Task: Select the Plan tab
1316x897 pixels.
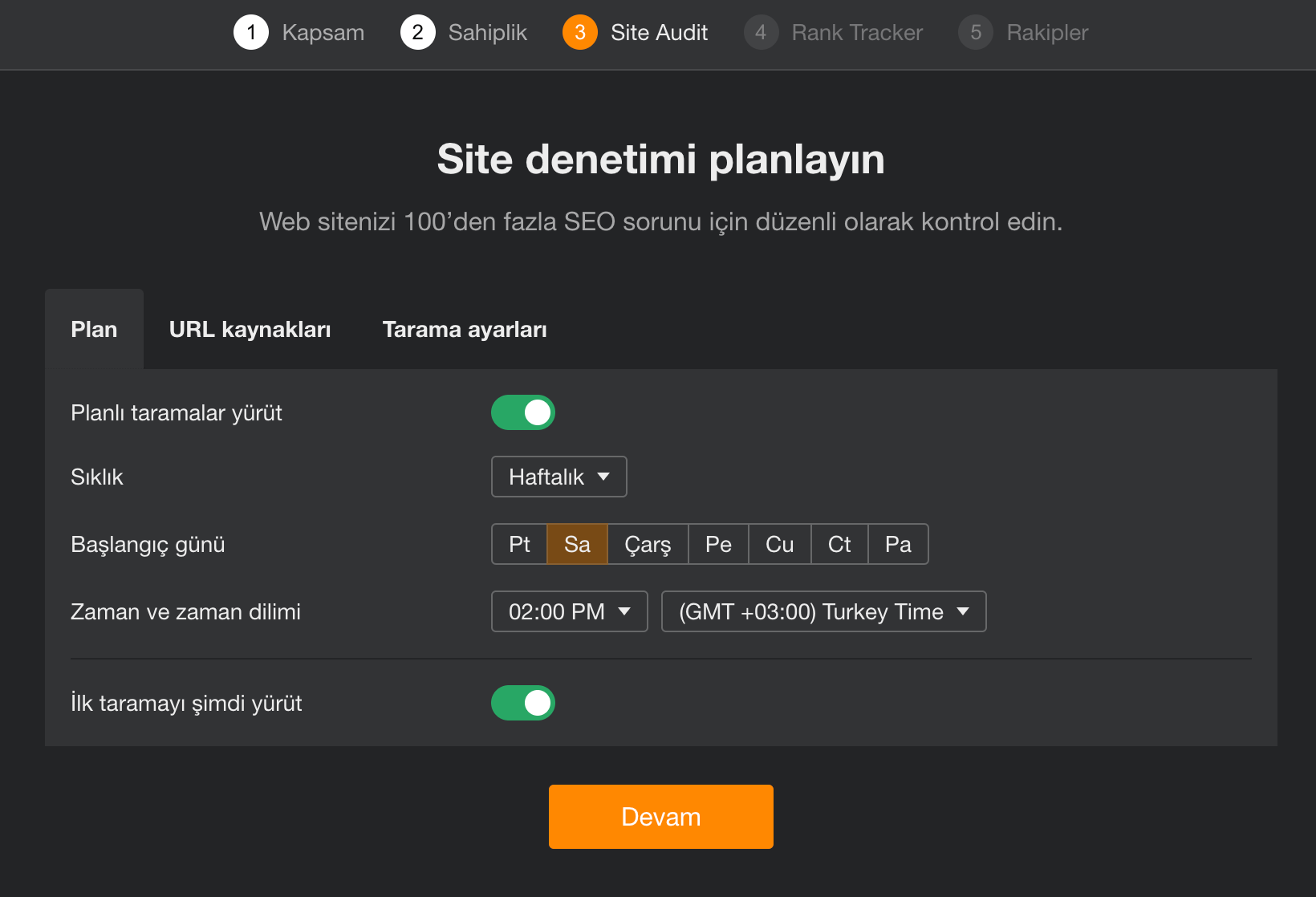Action: tap(94, 329)
